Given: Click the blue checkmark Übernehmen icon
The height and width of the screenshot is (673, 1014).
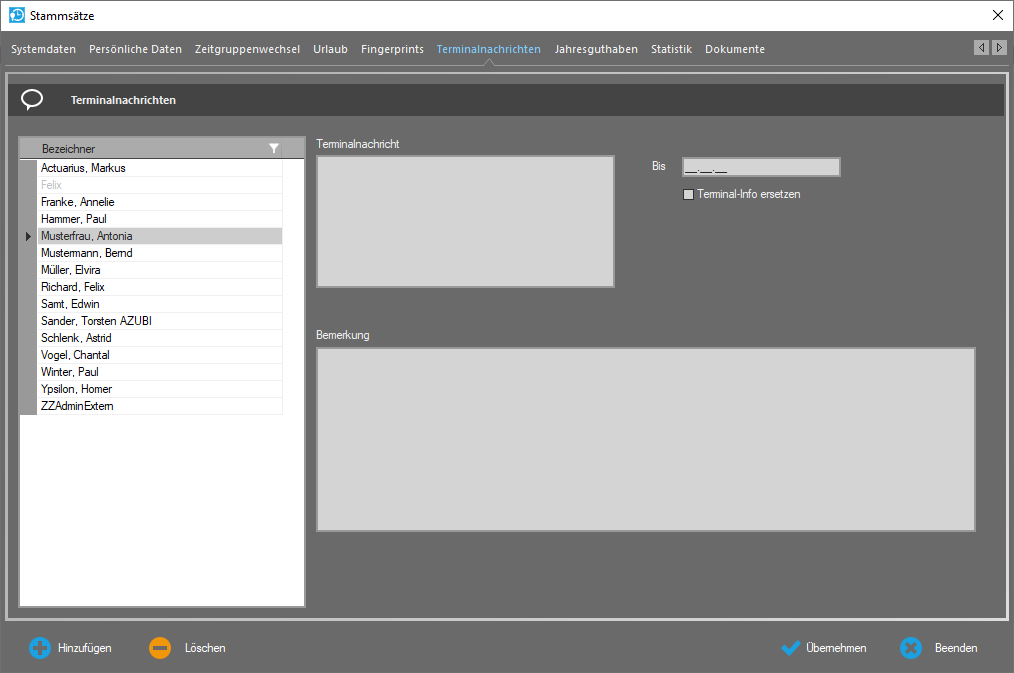Looking at the screenshot, I should pos(791,648).
